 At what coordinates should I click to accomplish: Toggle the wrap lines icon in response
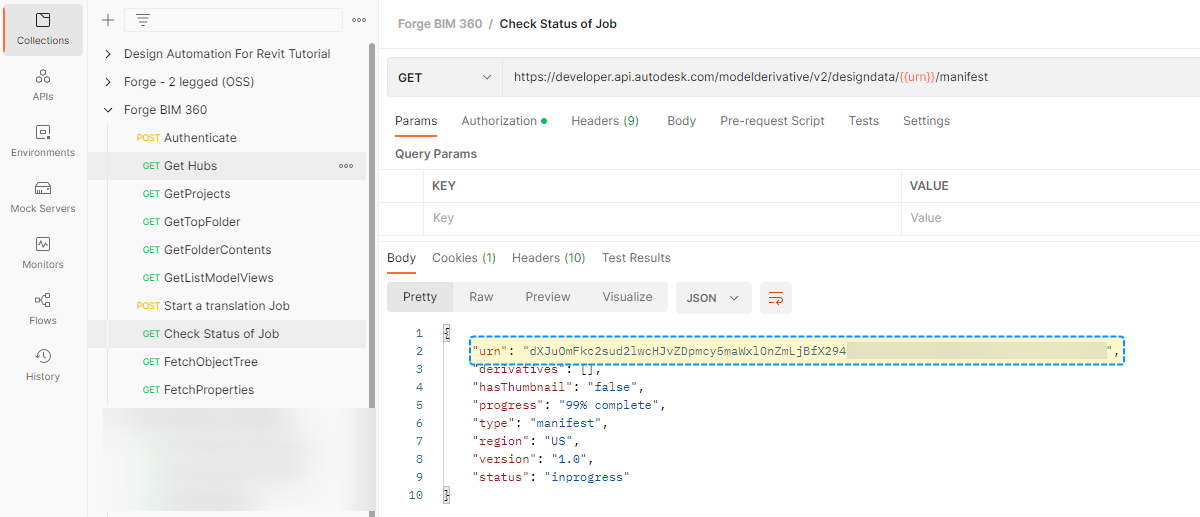tap(775, 297)
